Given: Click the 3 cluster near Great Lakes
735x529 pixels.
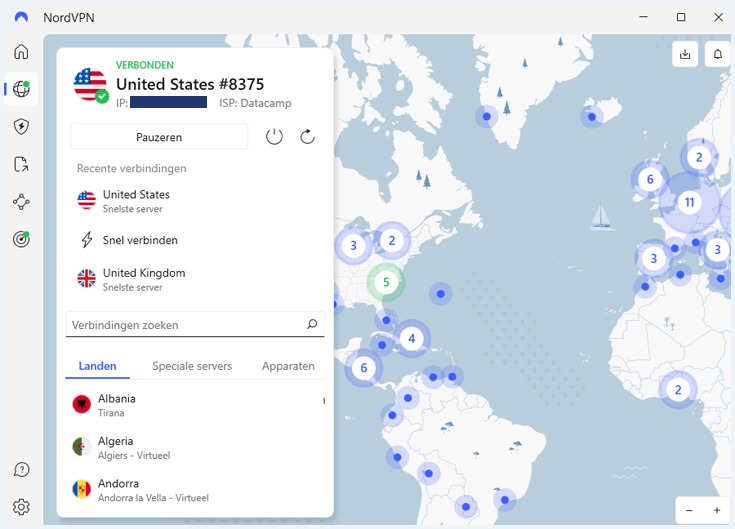Looking at the screenshot, I should (x=353, y=245).
